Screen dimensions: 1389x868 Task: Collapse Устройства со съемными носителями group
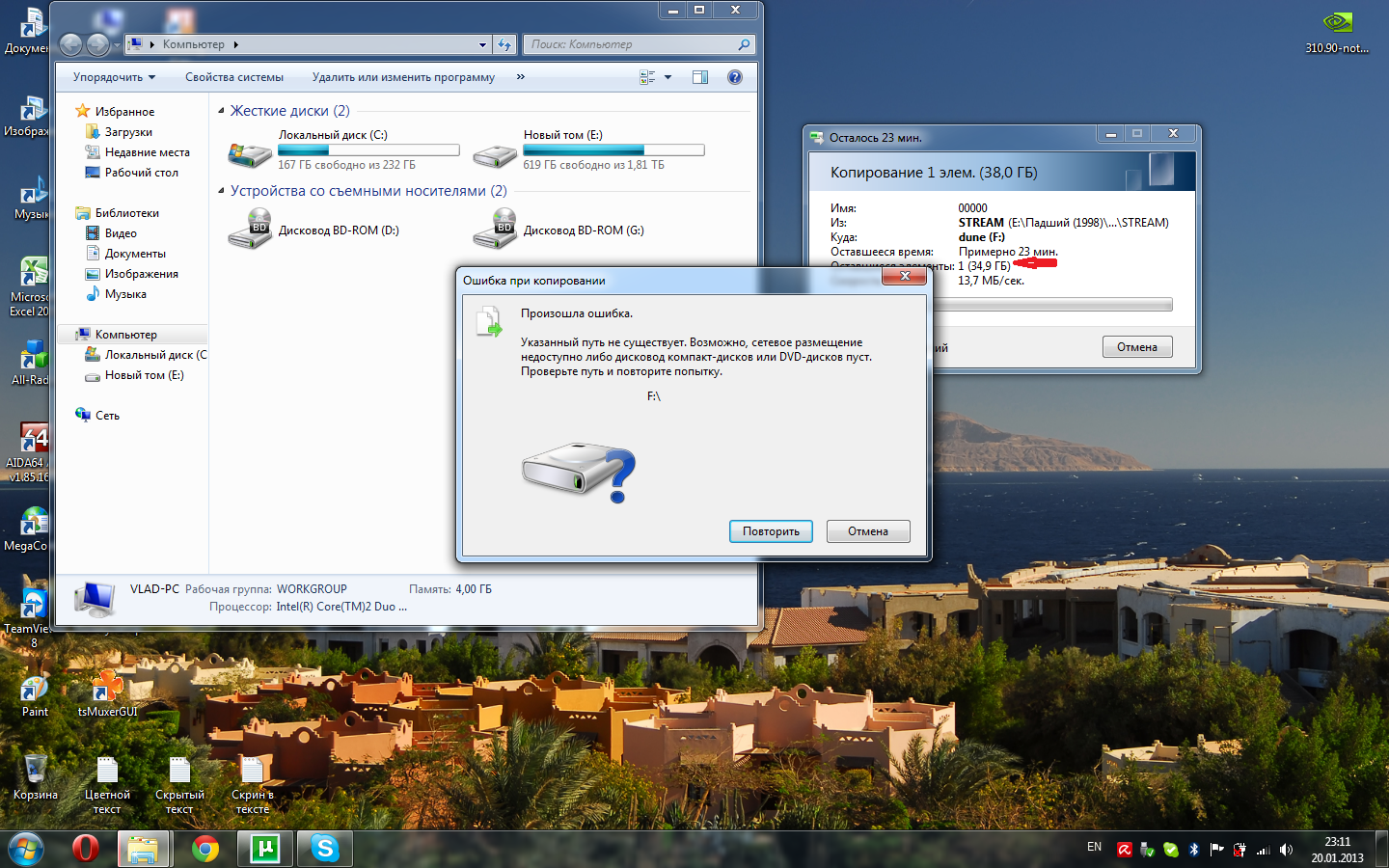click(x=221, y=191)
